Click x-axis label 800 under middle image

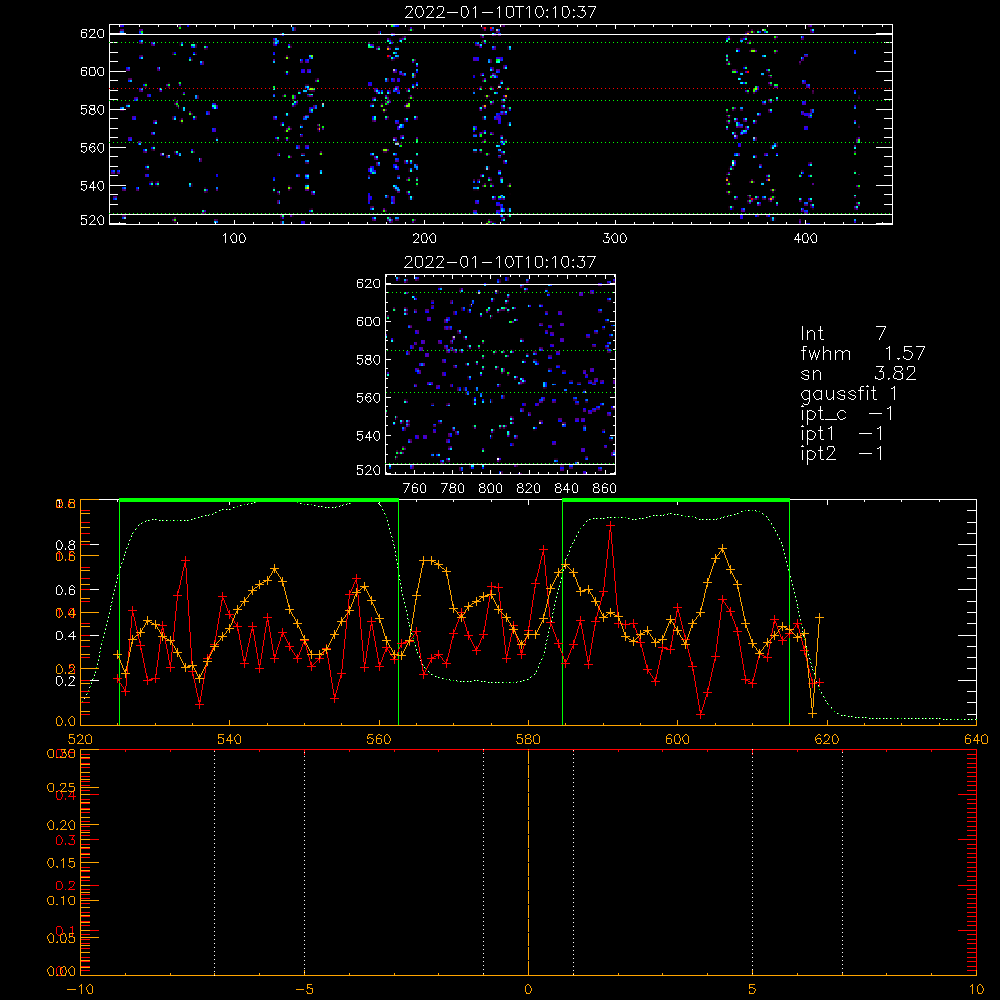[490, 489]
